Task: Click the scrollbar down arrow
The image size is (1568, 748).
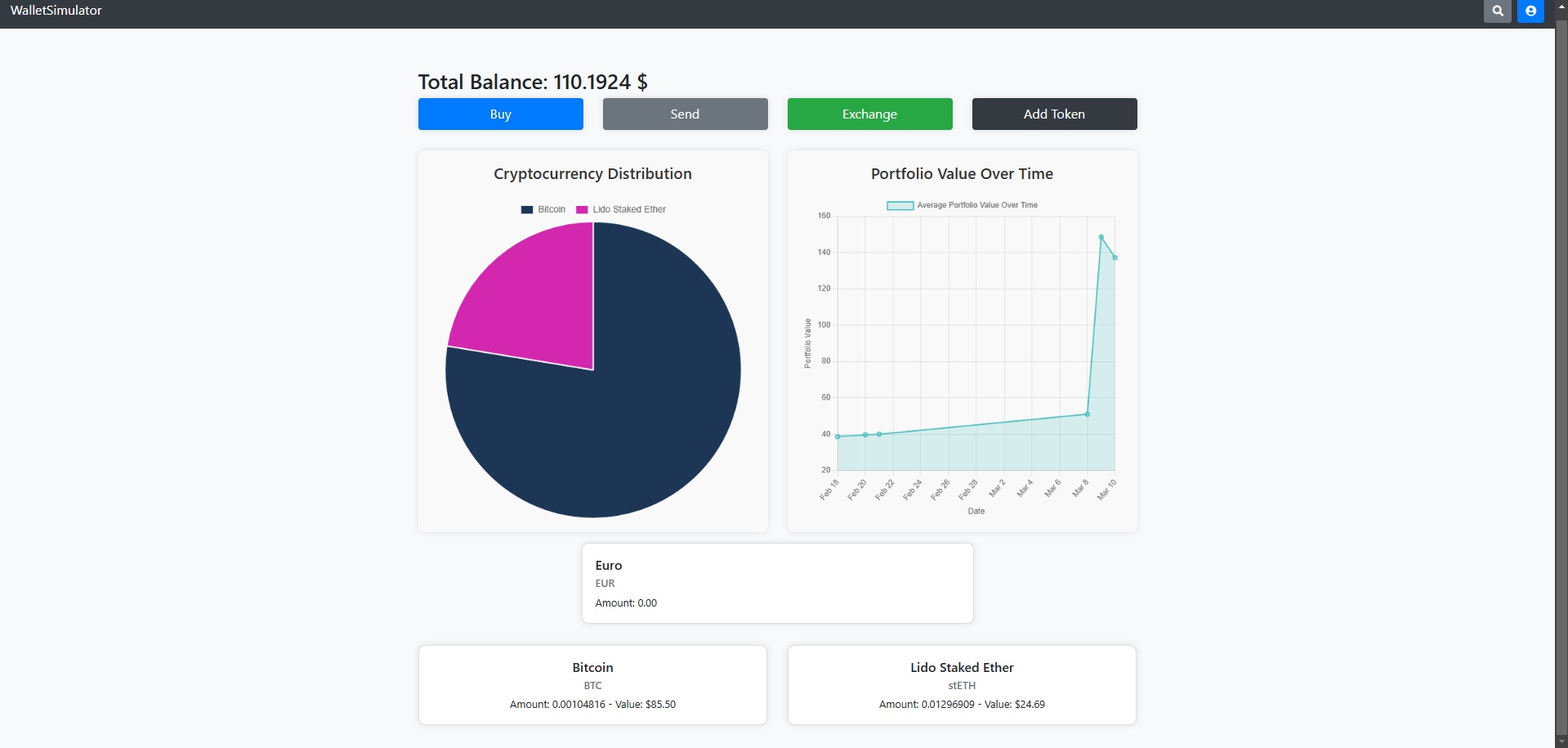Action: click(1561, 741)
